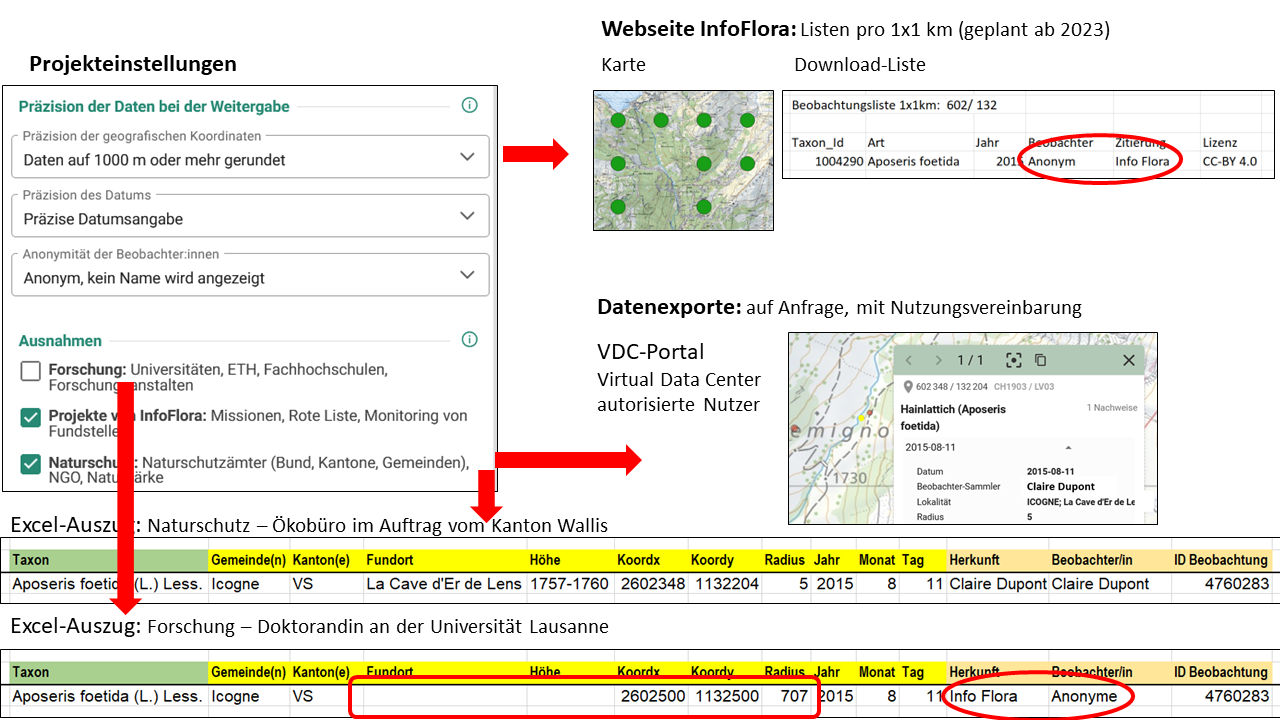
Task: Click the Info Flora Zitierung cell in download list
Action: pyautogui.click(x=1142, y=161)
